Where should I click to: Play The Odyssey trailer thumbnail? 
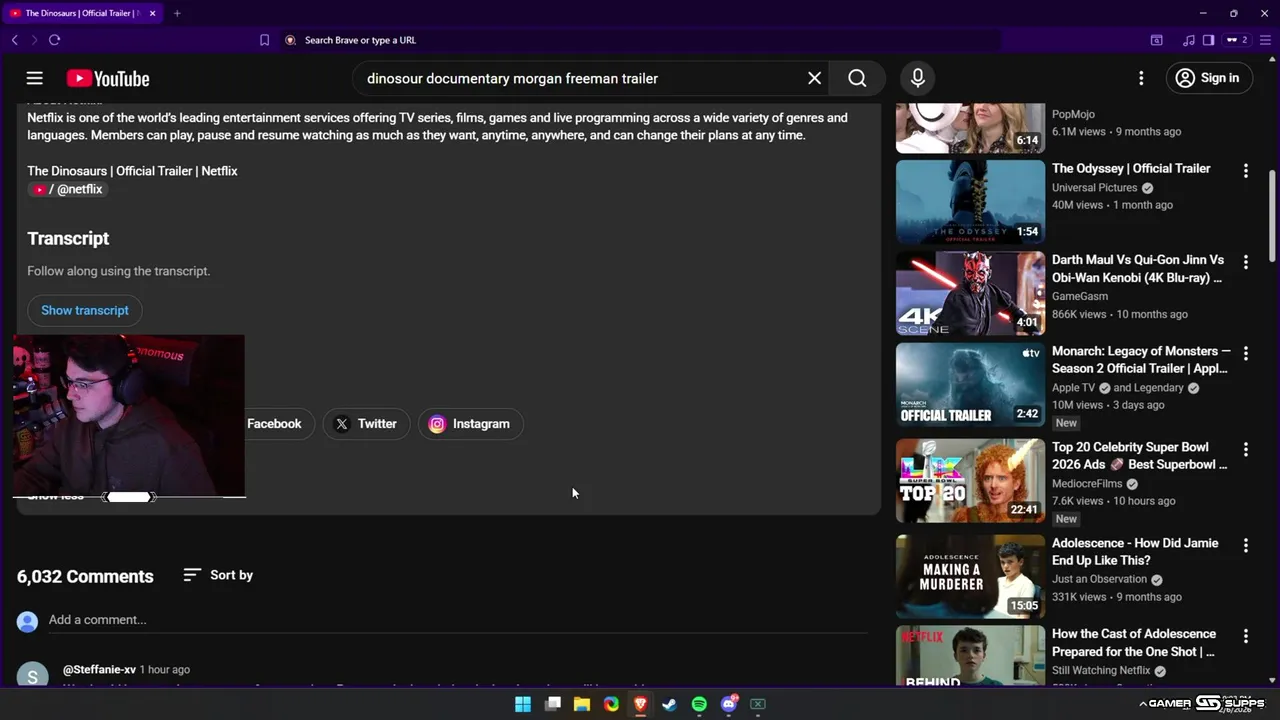tap(970, 203)
